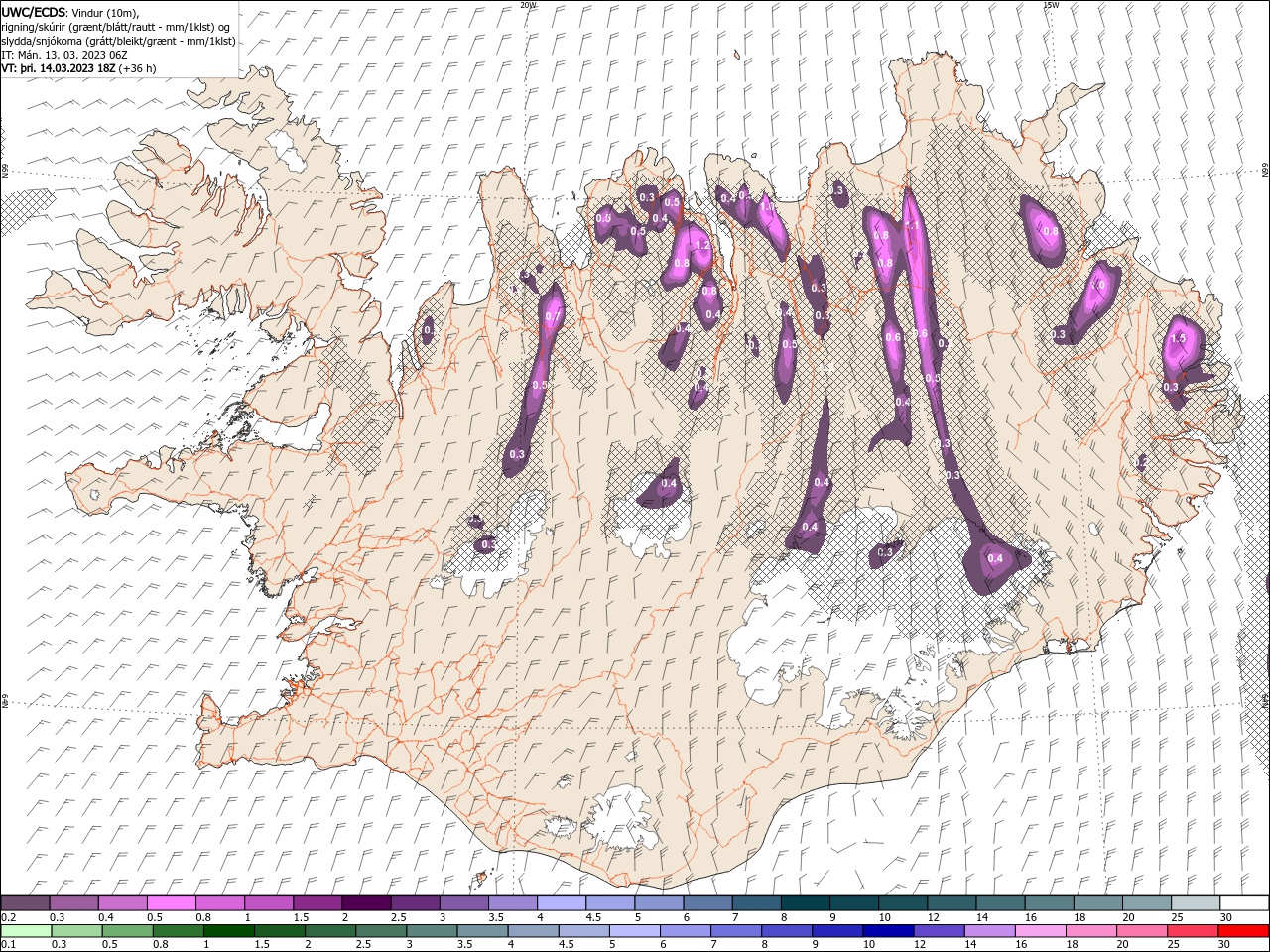Click the '1.5' snowfall value on the eastern map
This screenshot has height=952, width=1270.
click(x=1178, y=338)
